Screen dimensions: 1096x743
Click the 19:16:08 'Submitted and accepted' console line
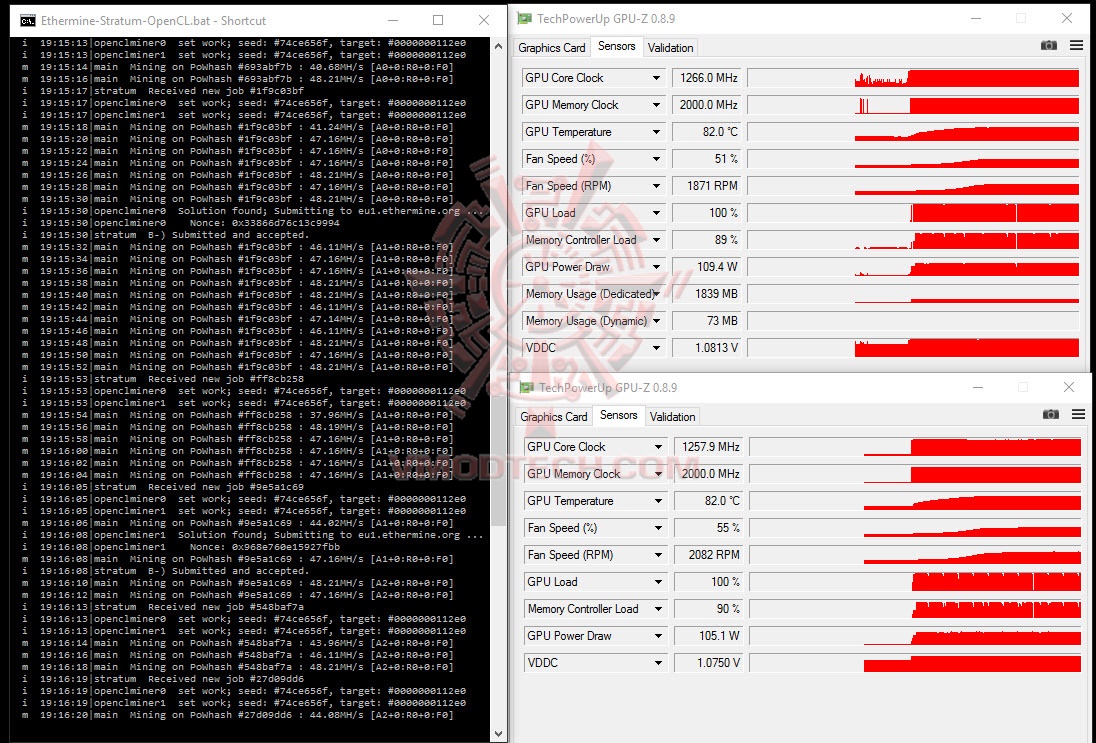point(165,571)
